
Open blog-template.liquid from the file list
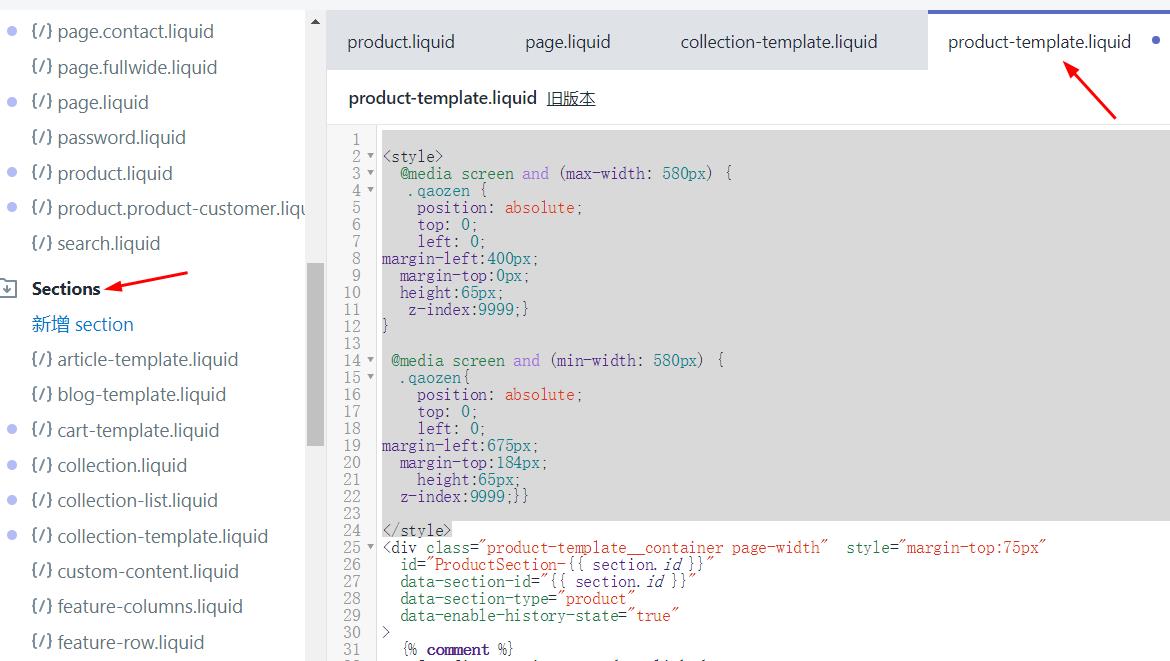click(141, 395)
